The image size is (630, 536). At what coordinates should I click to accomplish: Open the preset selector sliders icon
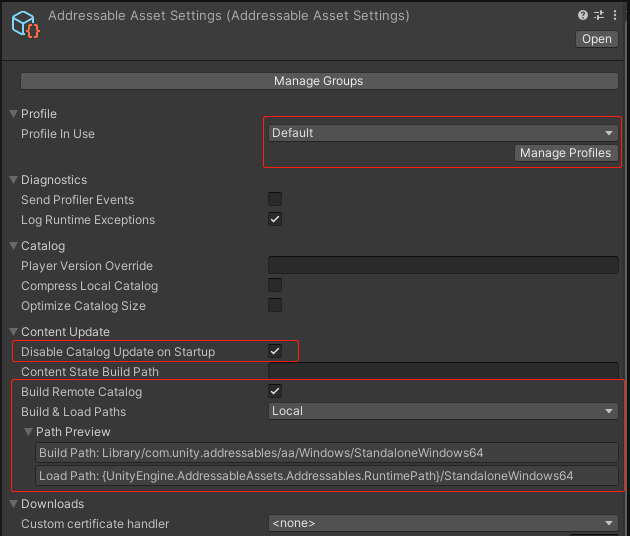point(599,15)
